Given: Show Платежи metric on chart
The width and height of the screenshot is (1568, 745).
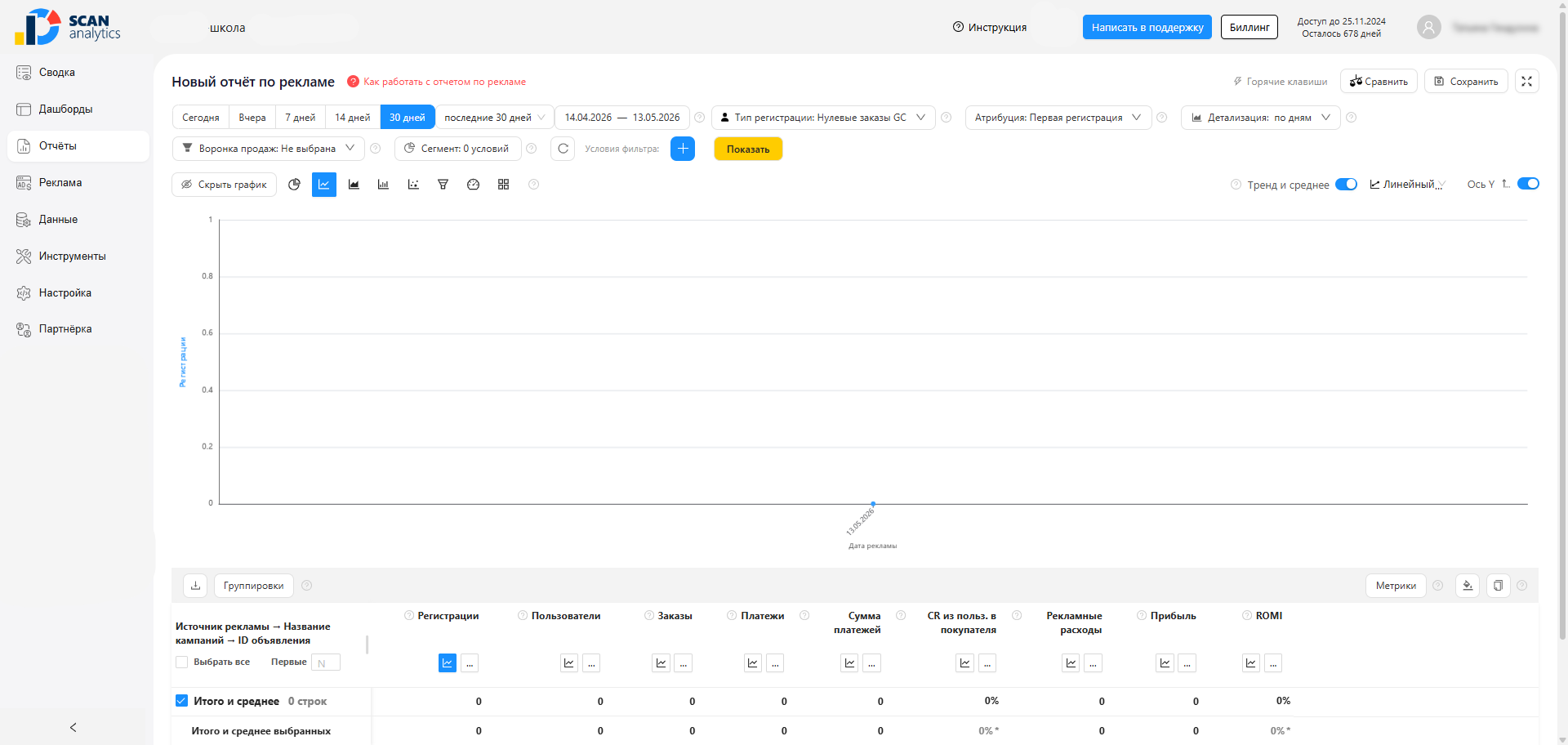Looking at the screenshot, I should pos(753,663).
